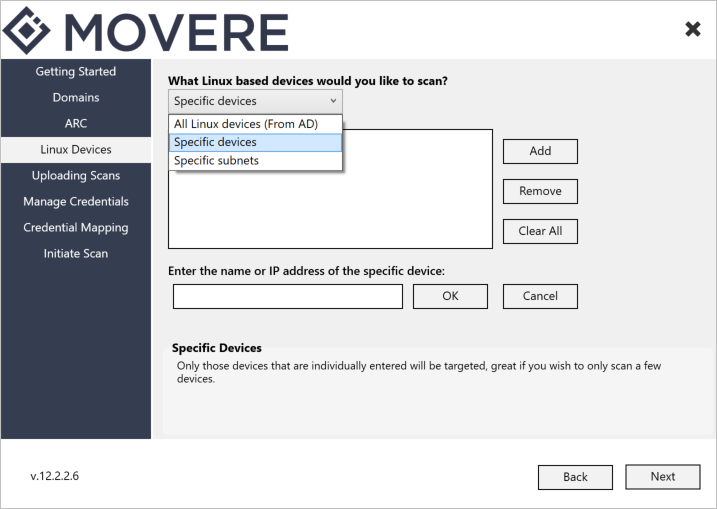Viewport: 717px width, 509px height.
Task: Choose All Linux devices (From AD) option
Action: tap(255, 124)
